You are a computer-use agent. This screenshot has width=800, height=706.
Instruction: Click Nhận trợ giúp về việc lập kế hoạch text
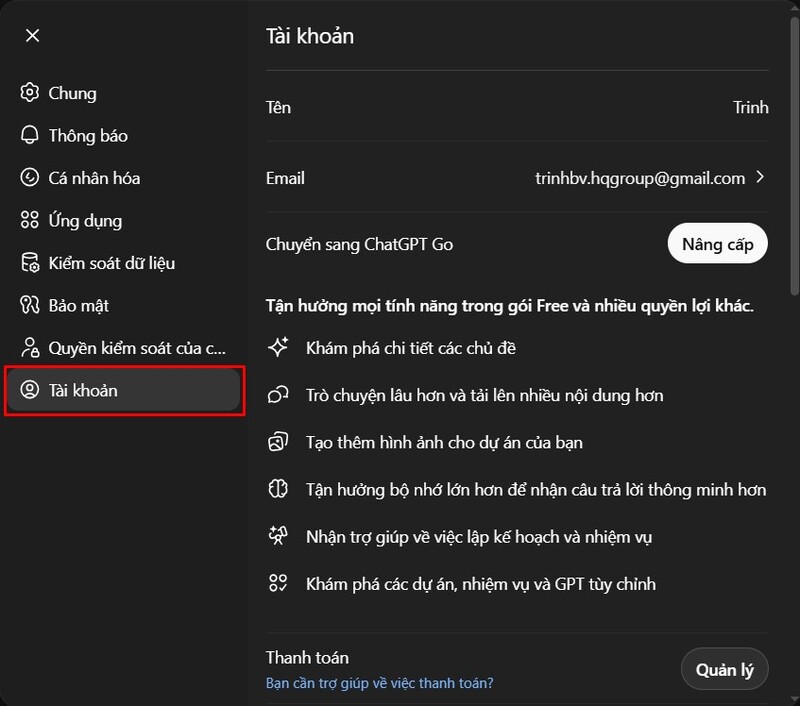click(479, 537)
